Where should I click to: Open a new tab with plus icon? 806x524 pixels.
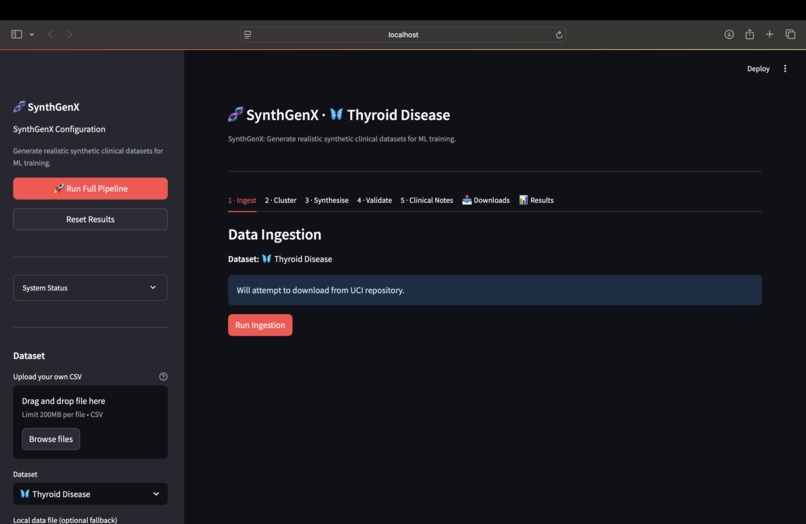(x=770, y=34)
